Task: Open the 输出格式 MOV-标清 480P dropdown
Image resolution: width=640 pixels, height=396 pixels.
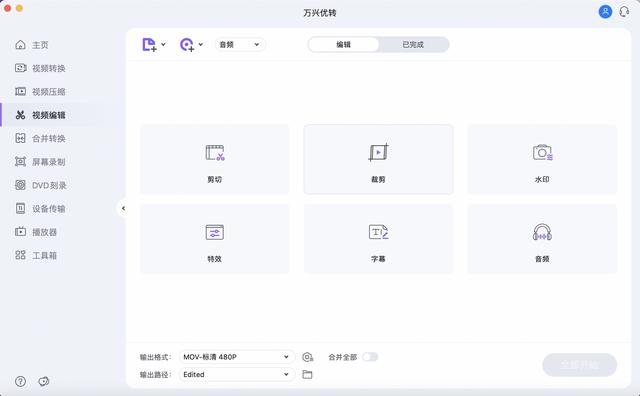Action: click(237, 357)
